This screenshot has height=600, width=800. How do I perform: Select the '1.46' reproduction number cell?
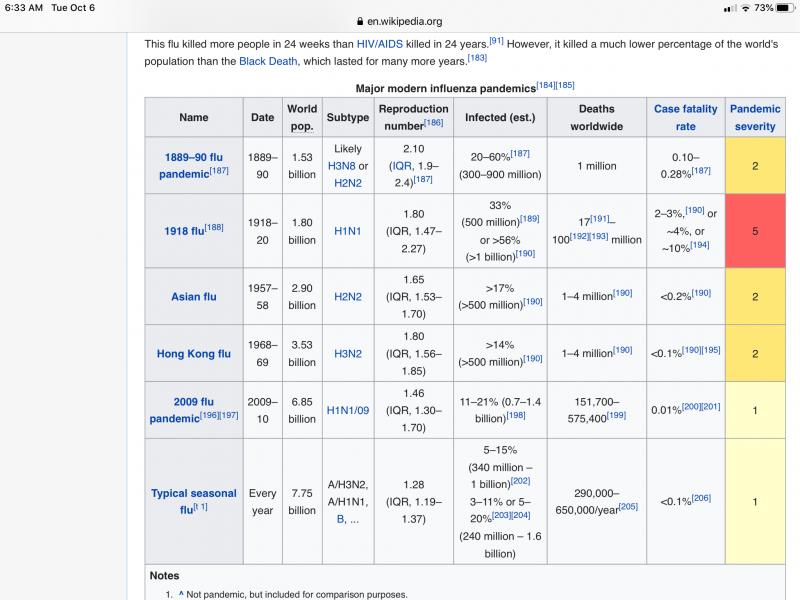click(413, 410)
